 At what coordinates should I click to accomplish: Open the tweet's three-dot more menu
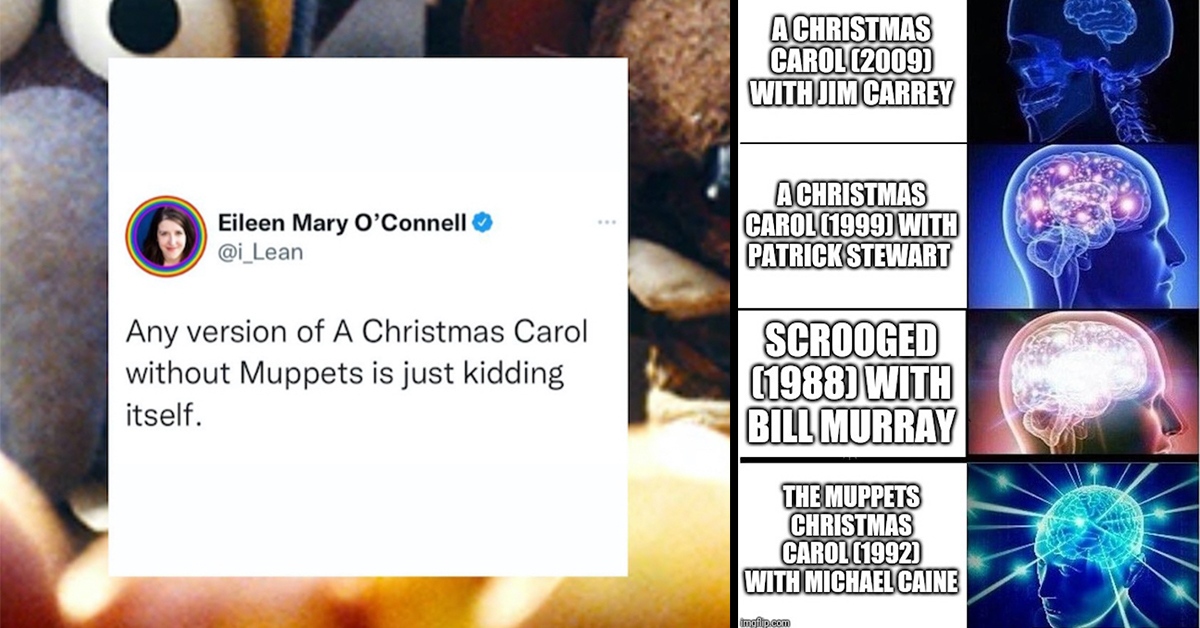pos(606,222)
